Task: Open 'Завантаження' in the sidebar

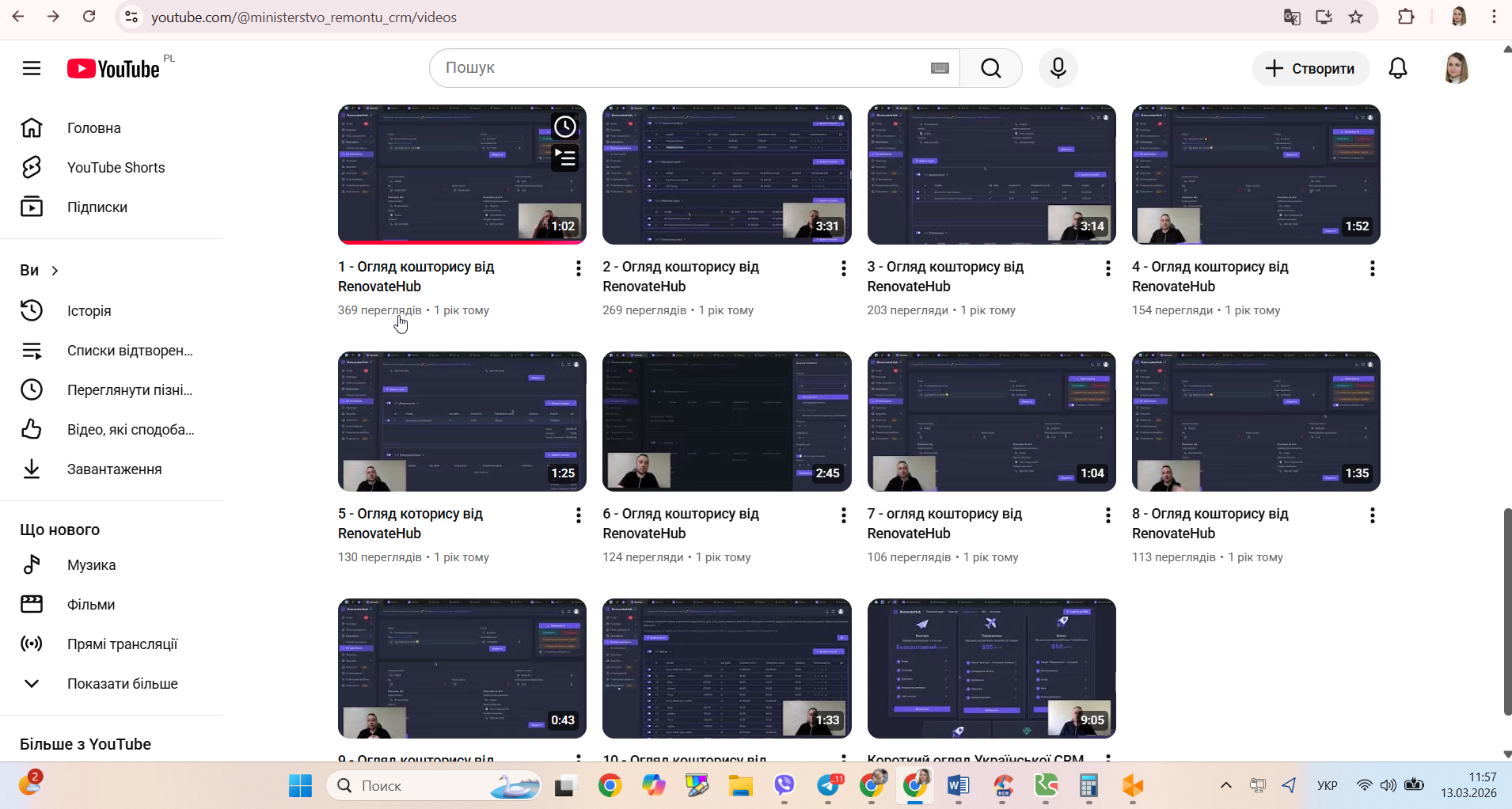Action: click(112, 469)
